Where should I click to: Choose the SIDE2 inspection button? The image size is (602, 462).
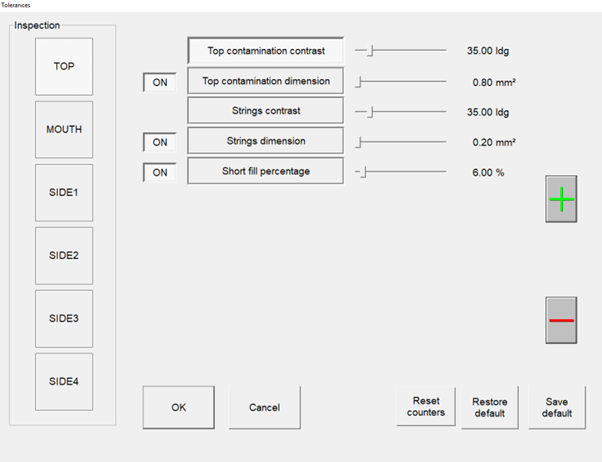(x=64, y=255)
